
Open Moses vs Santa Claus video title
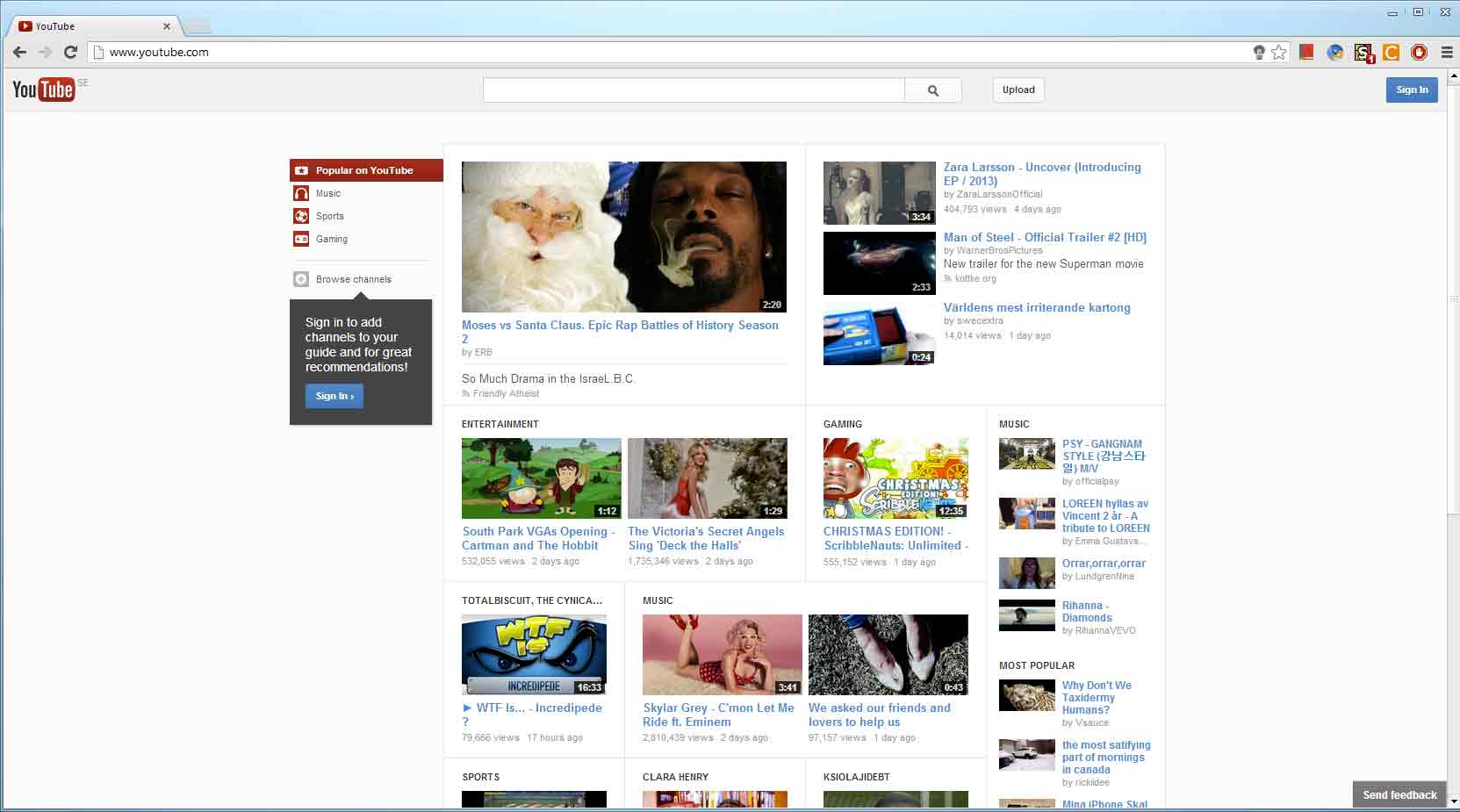point(620,332)
